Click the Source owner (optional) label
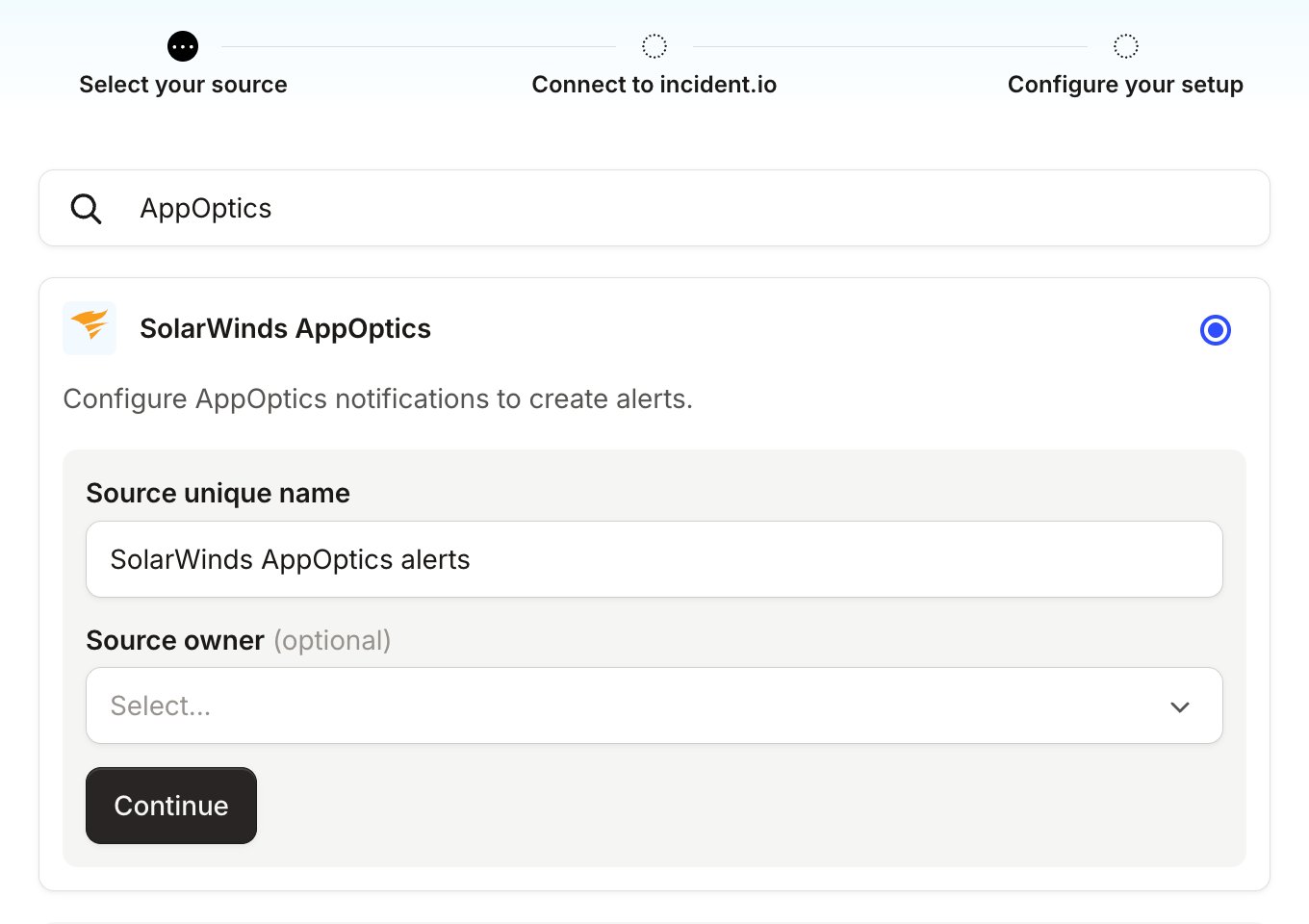This screenshot has height=924, width=1309. (239, 640)
